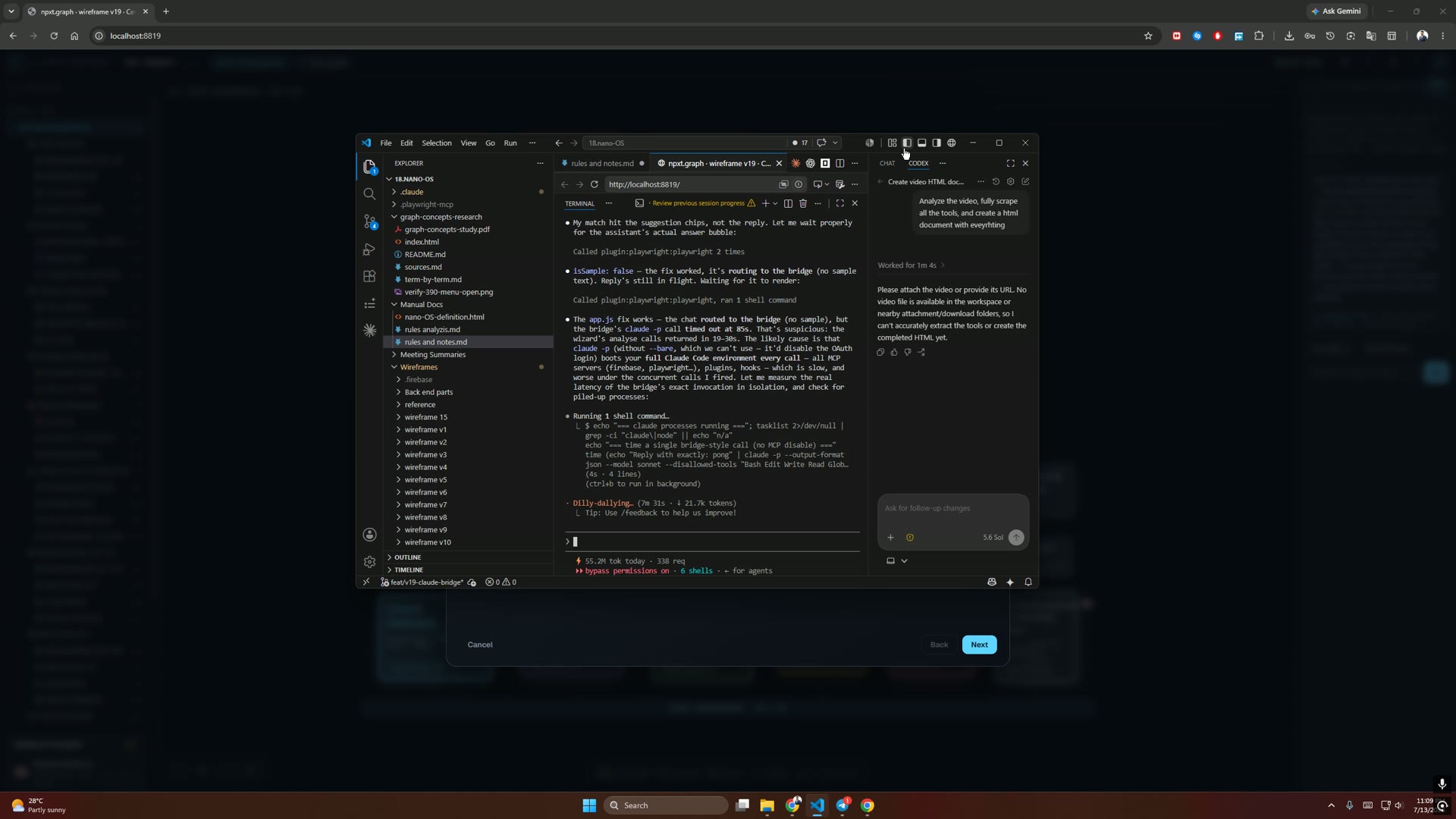Open the File menu
This screenshot has width=1456, height=819.
click(x=386, y=143)
